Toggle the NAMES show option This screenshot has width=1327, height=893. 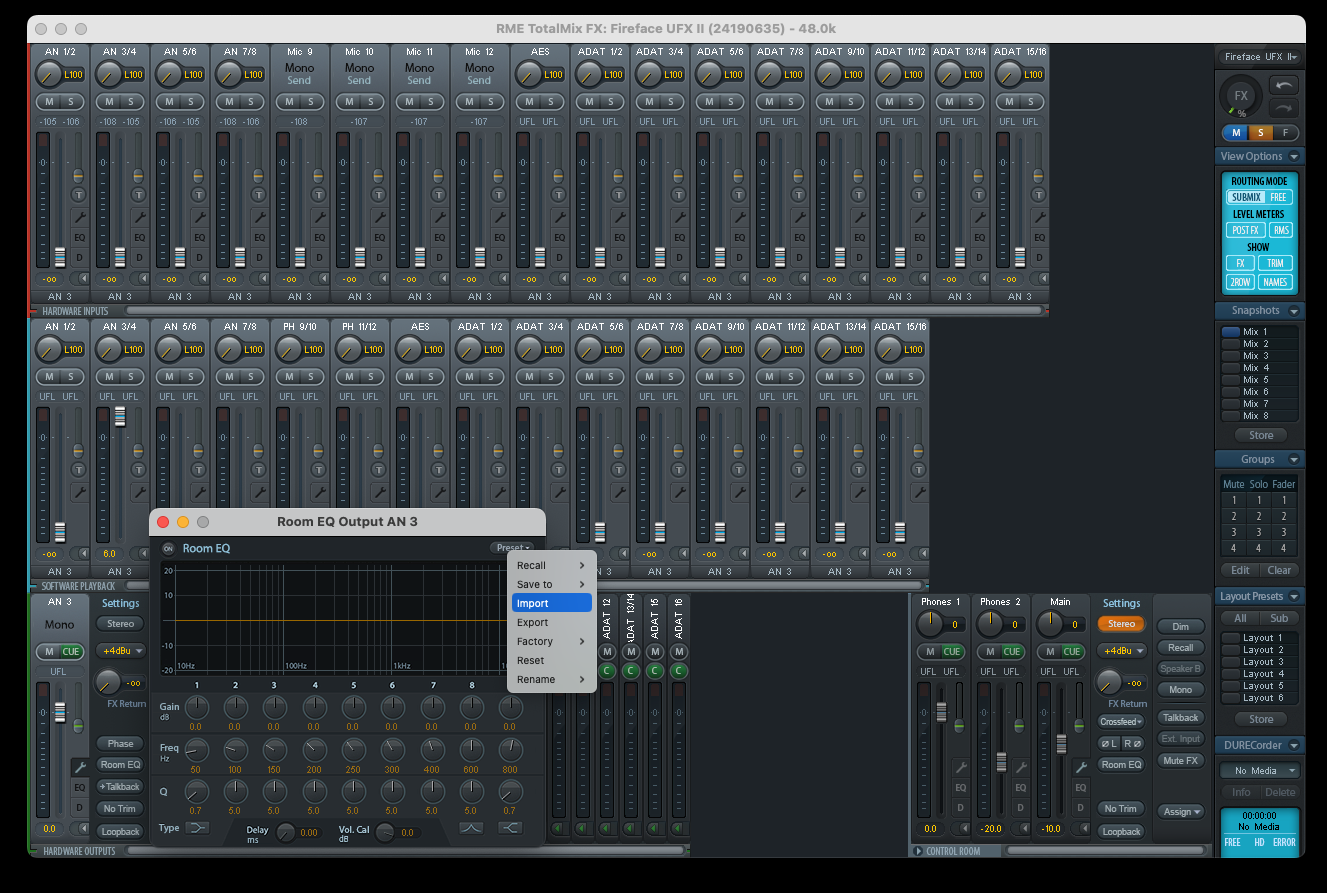[x=1275, y=282]
